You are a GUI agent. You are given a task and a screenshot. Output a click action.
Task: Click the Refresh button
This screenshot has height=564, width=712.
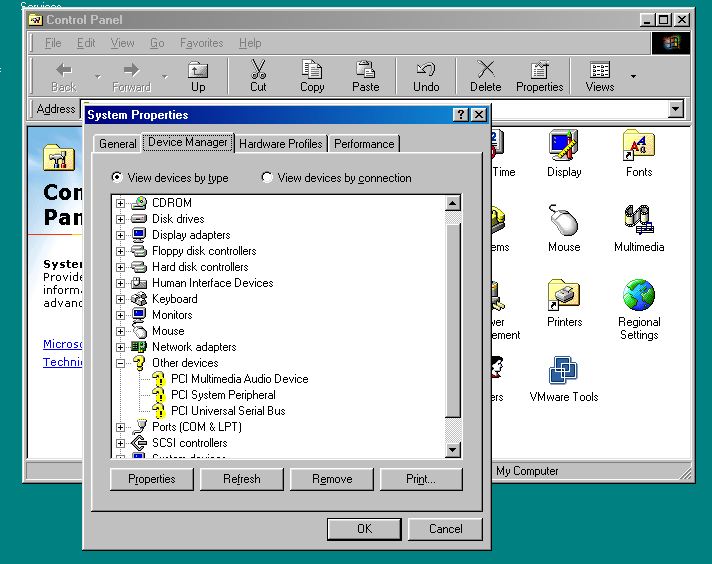[242, 479]
